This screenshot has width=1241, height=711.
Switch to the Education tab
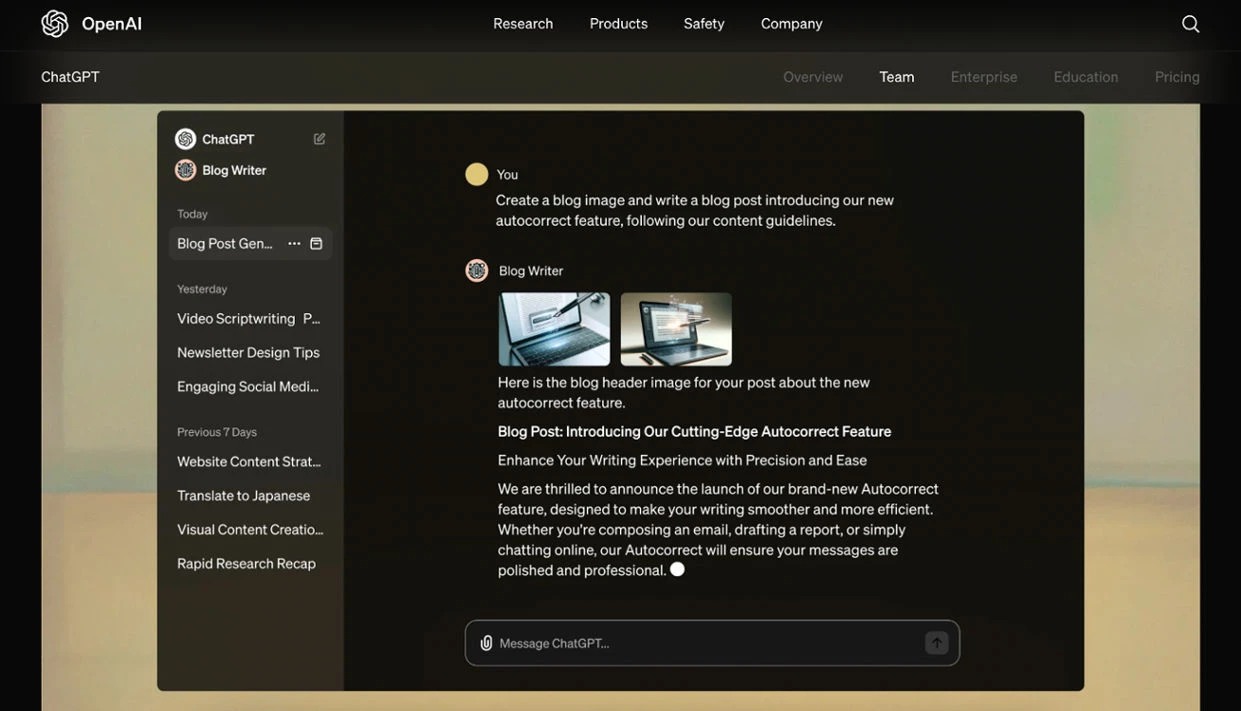tap(1086, 77)
